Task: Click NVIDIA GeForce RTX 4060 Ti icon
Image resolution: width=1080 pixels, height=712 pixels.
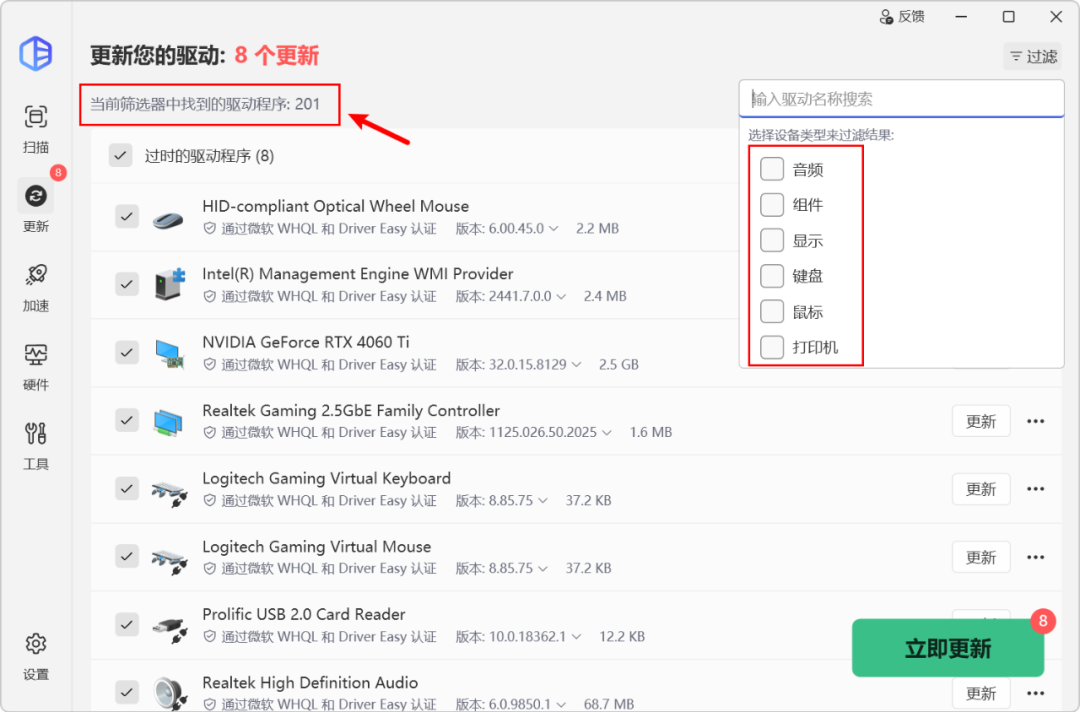Action: (169, 353)
